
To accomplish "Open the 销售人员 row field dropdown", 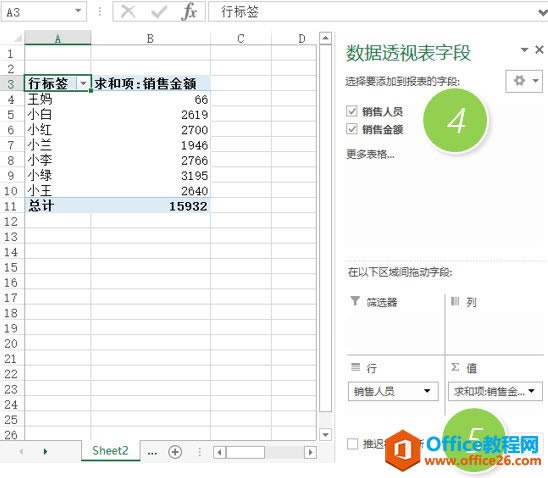I will 427,391.
